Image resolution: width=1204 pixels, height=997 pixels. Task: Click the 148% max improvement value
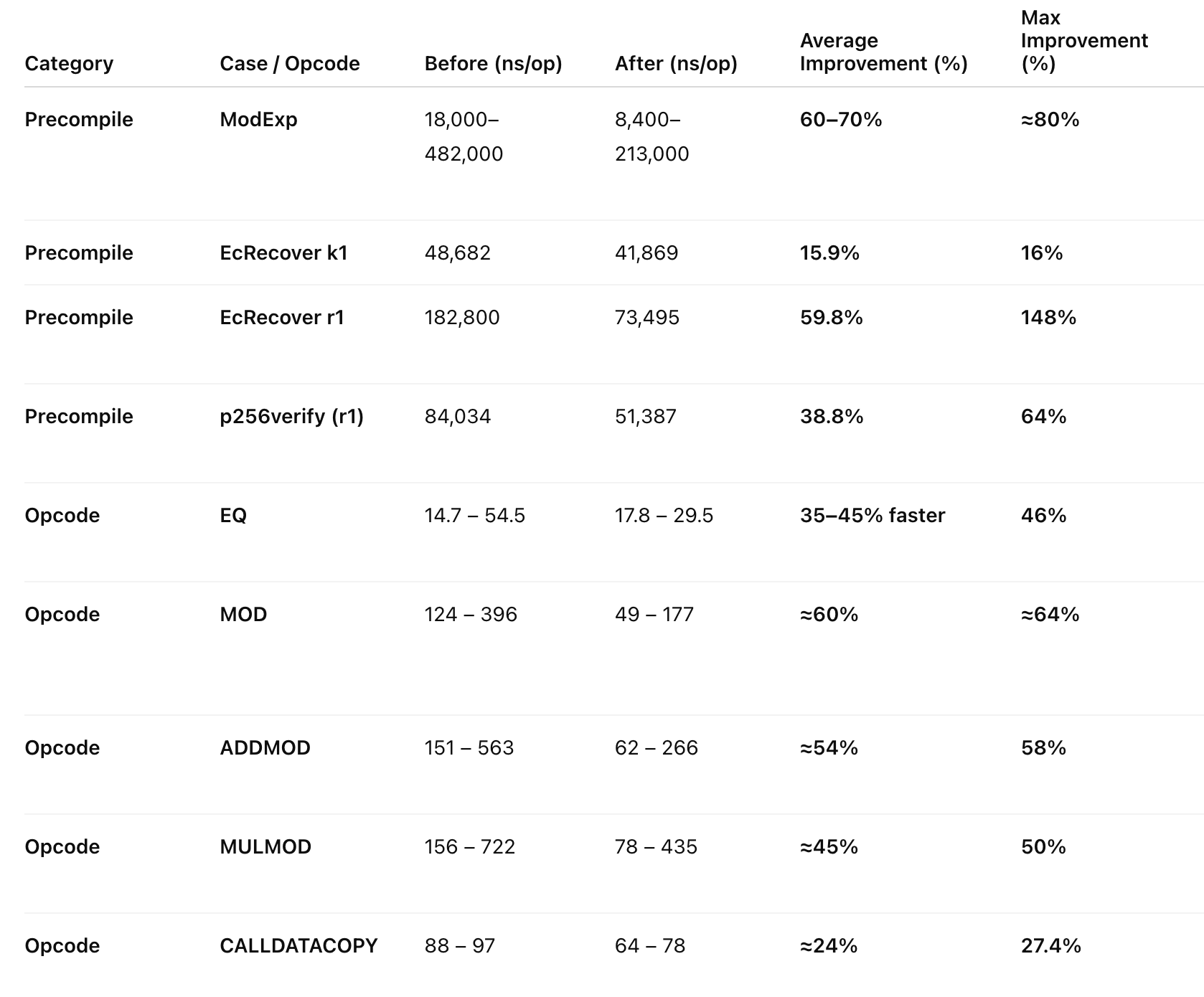(x=1048, y=318)
